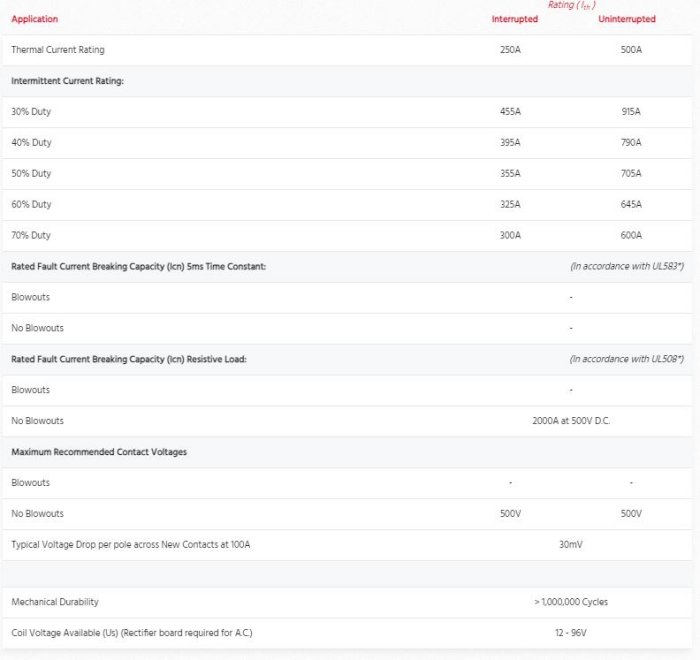Select the 30% Duty row label
Viewport: 700px width, 660px height.
[31, 112]
